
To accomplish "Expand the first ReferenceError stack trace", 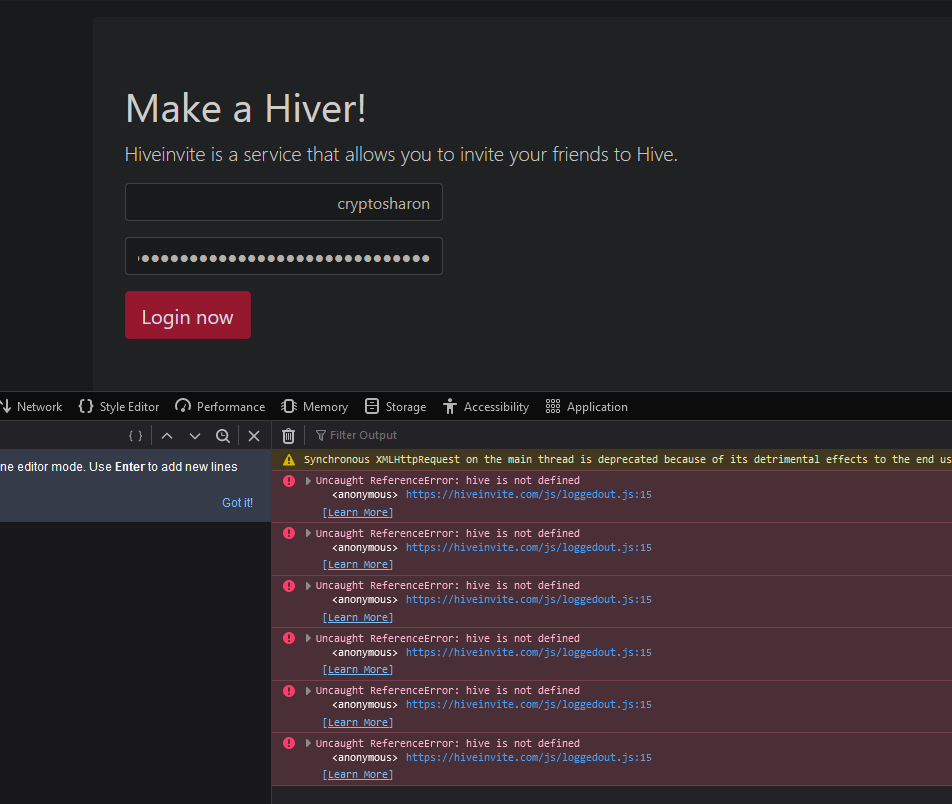I will (x=308, y=481).
